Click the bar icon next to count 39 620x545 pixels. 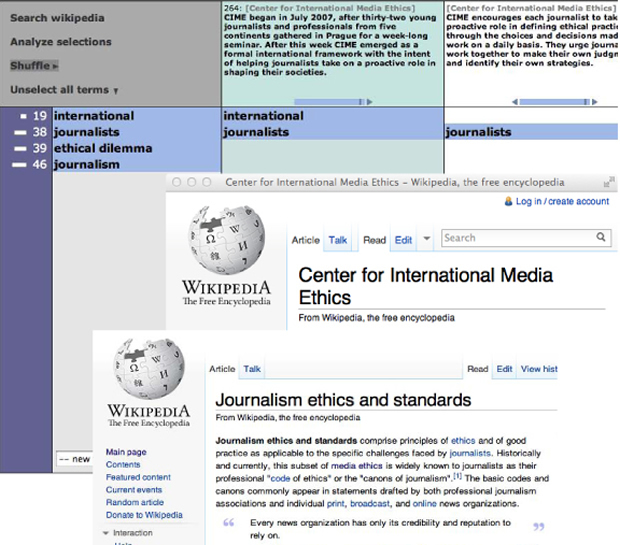click(20, 149)
